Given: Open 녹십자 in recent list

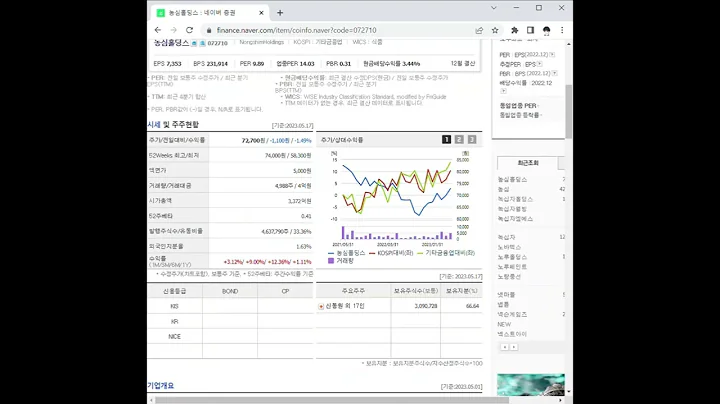Looking at the screenshot, I should pos(506,237).
